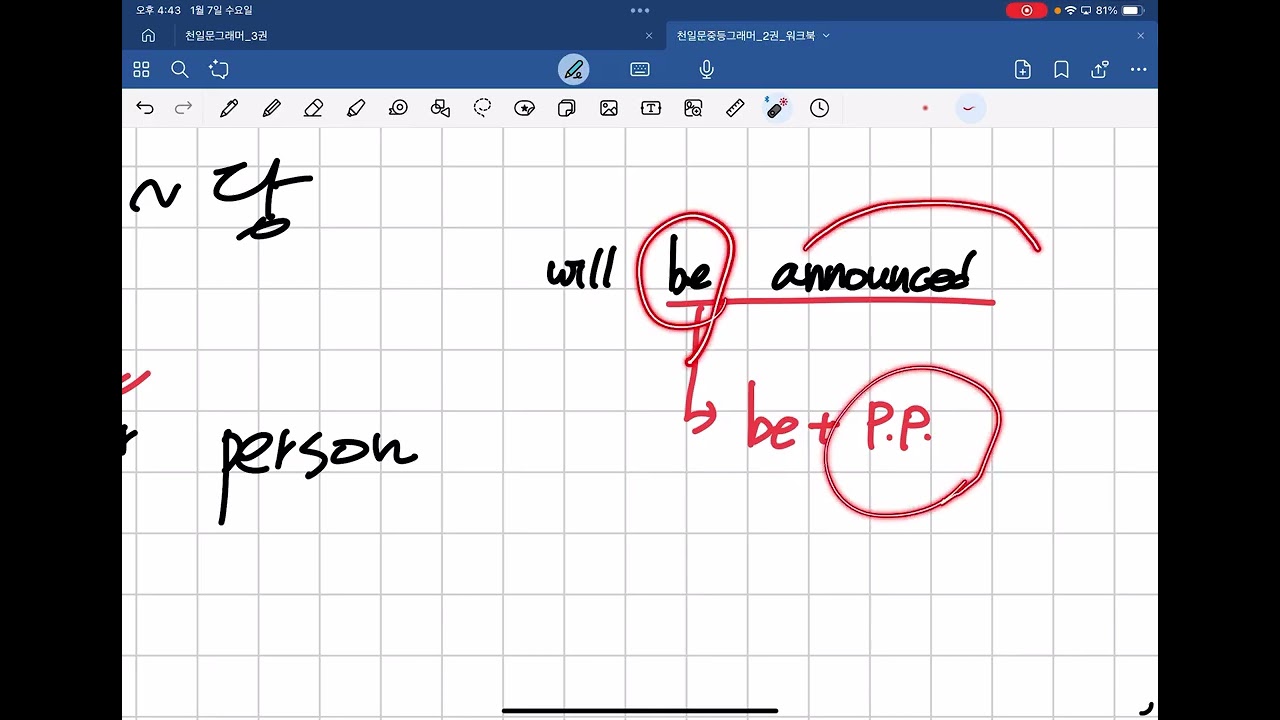Add a new page
Image resolution: width=1280 pixels, height=720 pixels.
point(1022,70)
